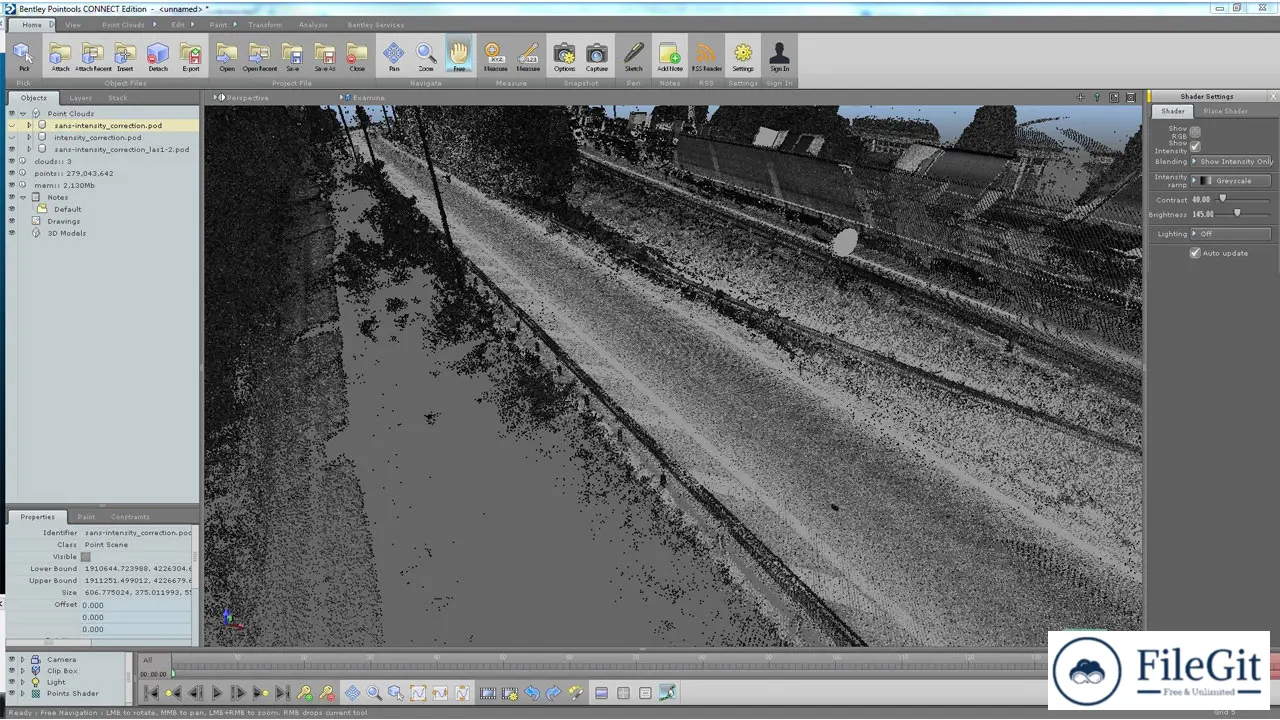The width and height of the screenshot is (1280, 720).
Task: Click the animation play button
Action: coord(217,693)
